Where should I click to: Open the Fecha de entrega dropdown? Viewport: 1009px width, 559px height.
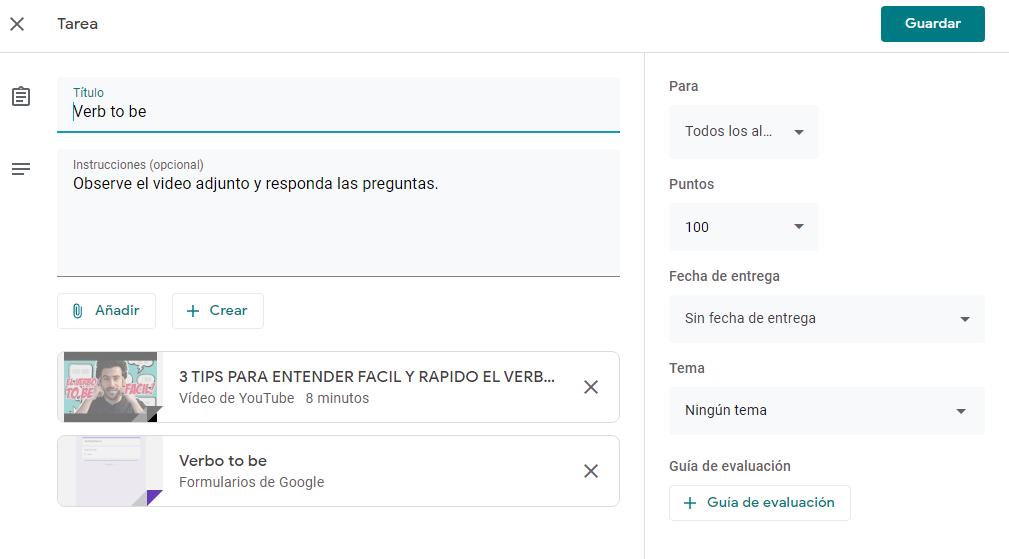[827, 318]
